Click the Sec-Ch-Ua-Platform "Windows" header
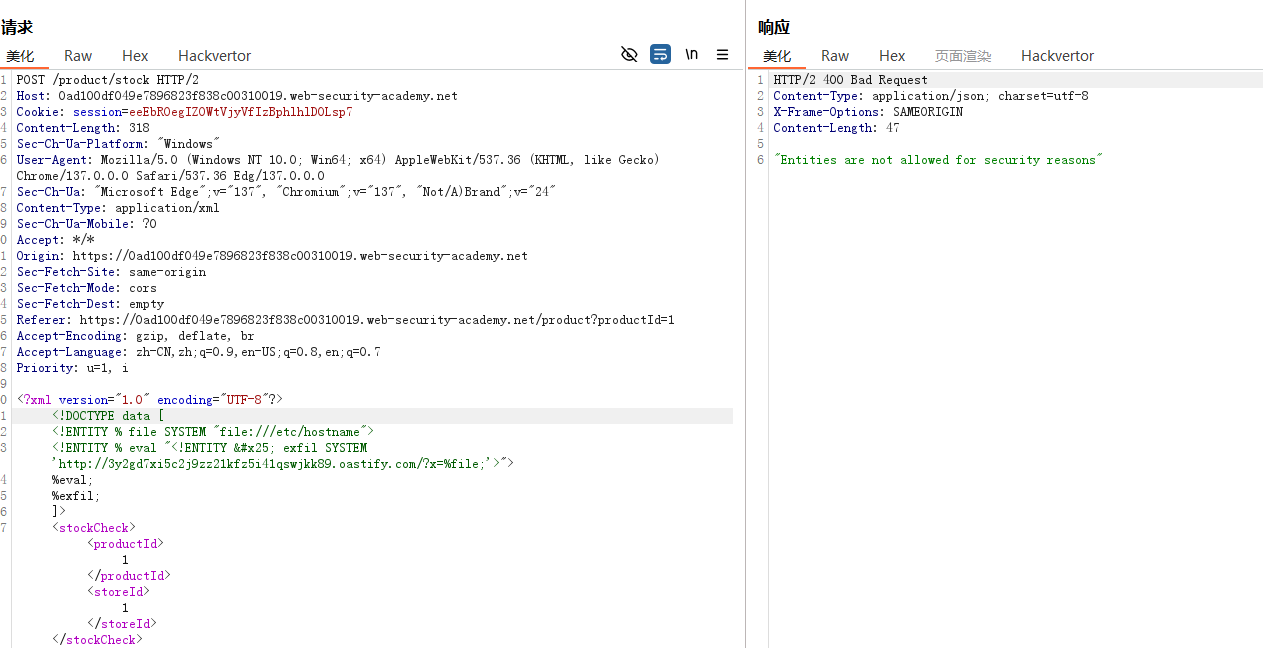This screenshot has width=1263, height=648. click(x=118, y=144)
